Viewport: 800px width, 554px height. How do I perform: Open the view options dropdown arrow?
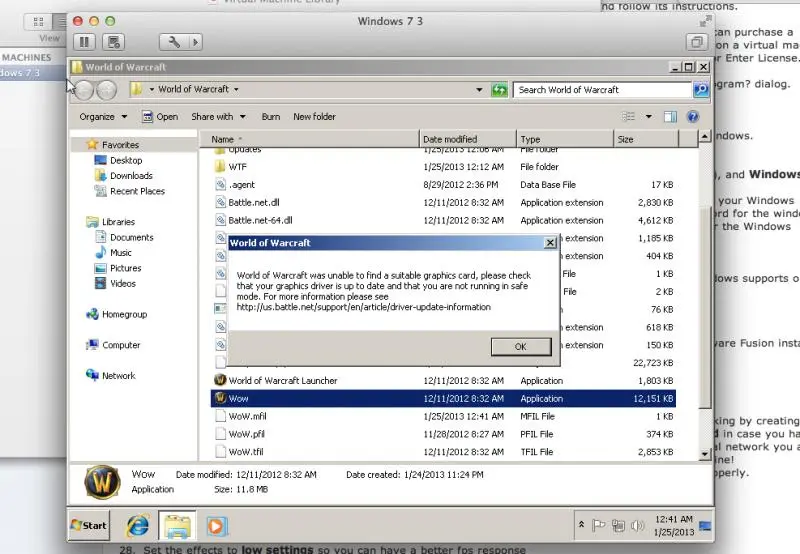[x=648, y=117]
